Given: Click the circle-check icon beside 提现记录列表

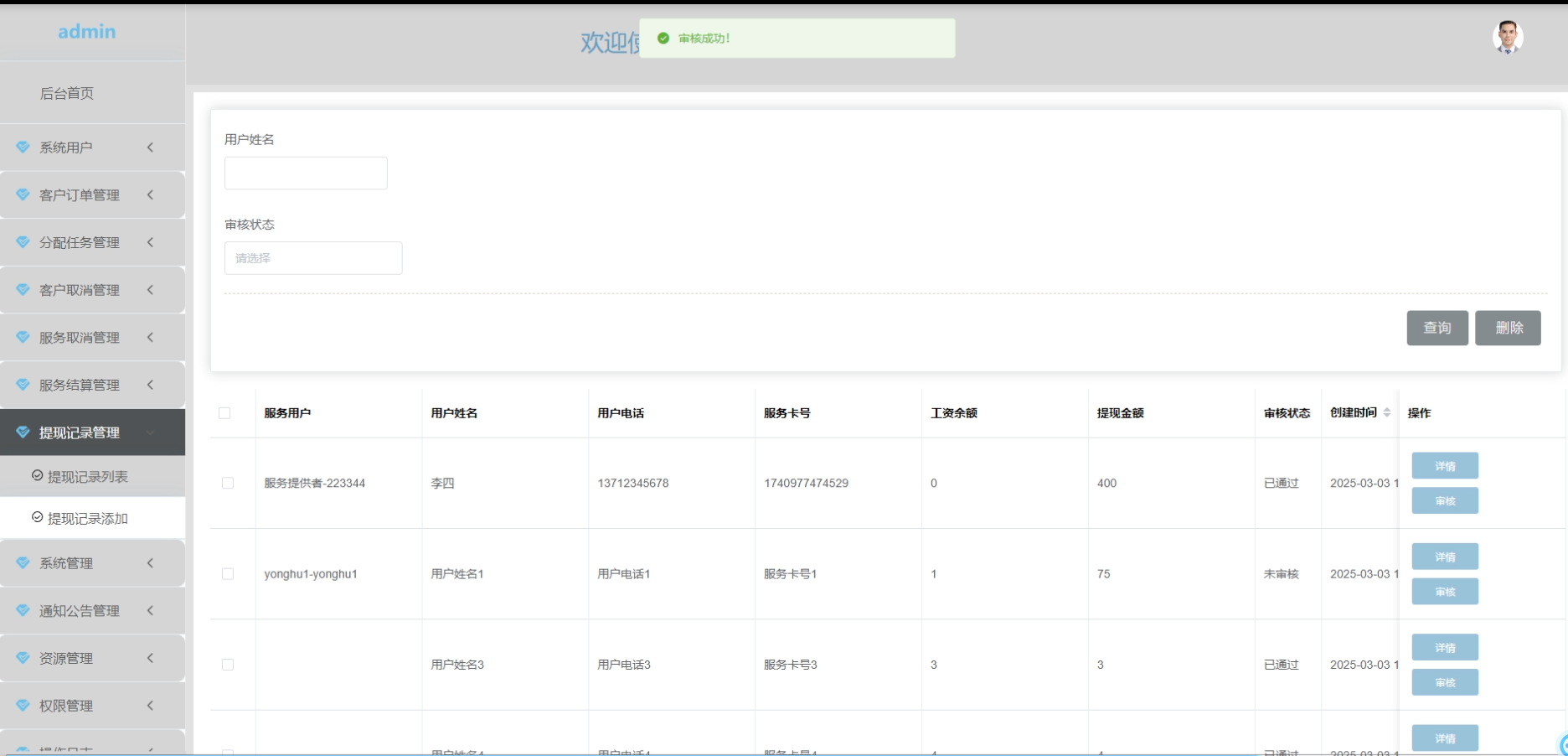Looking at the screenshot, I should pyautogui.click(x=37, y=475).
